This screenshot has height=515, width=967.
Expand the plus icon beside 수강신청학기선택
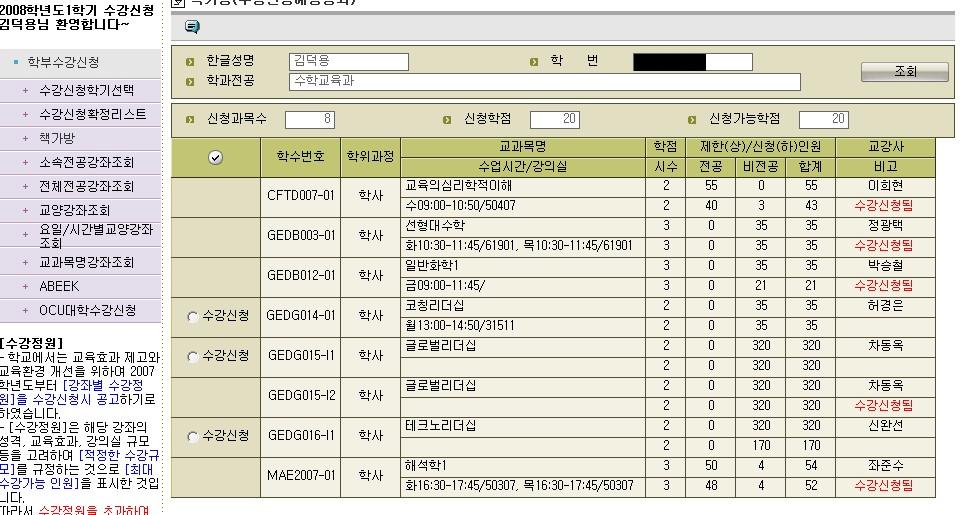[25, 90]
